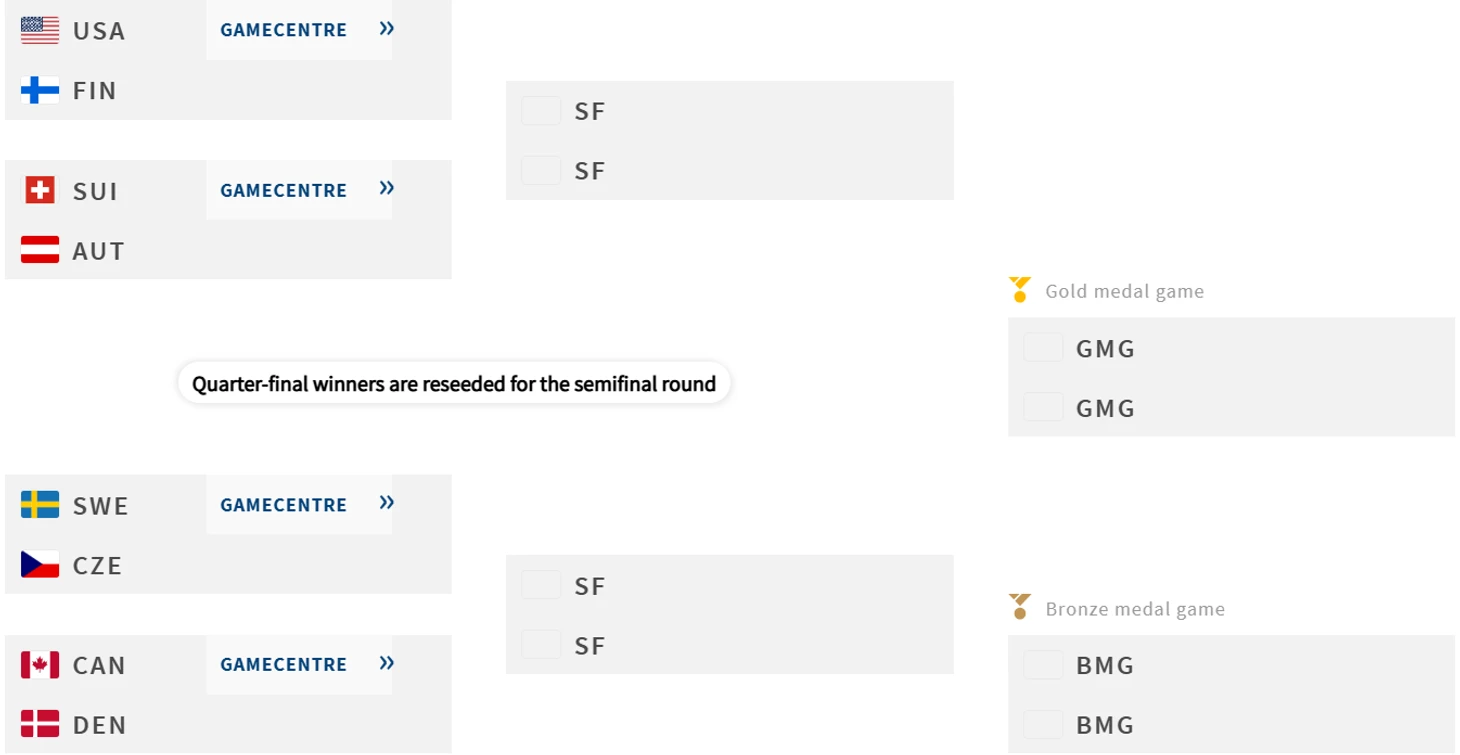Click the Finland flag icon
Viewport: 1460px width, 755px height.
coord(40,90)
